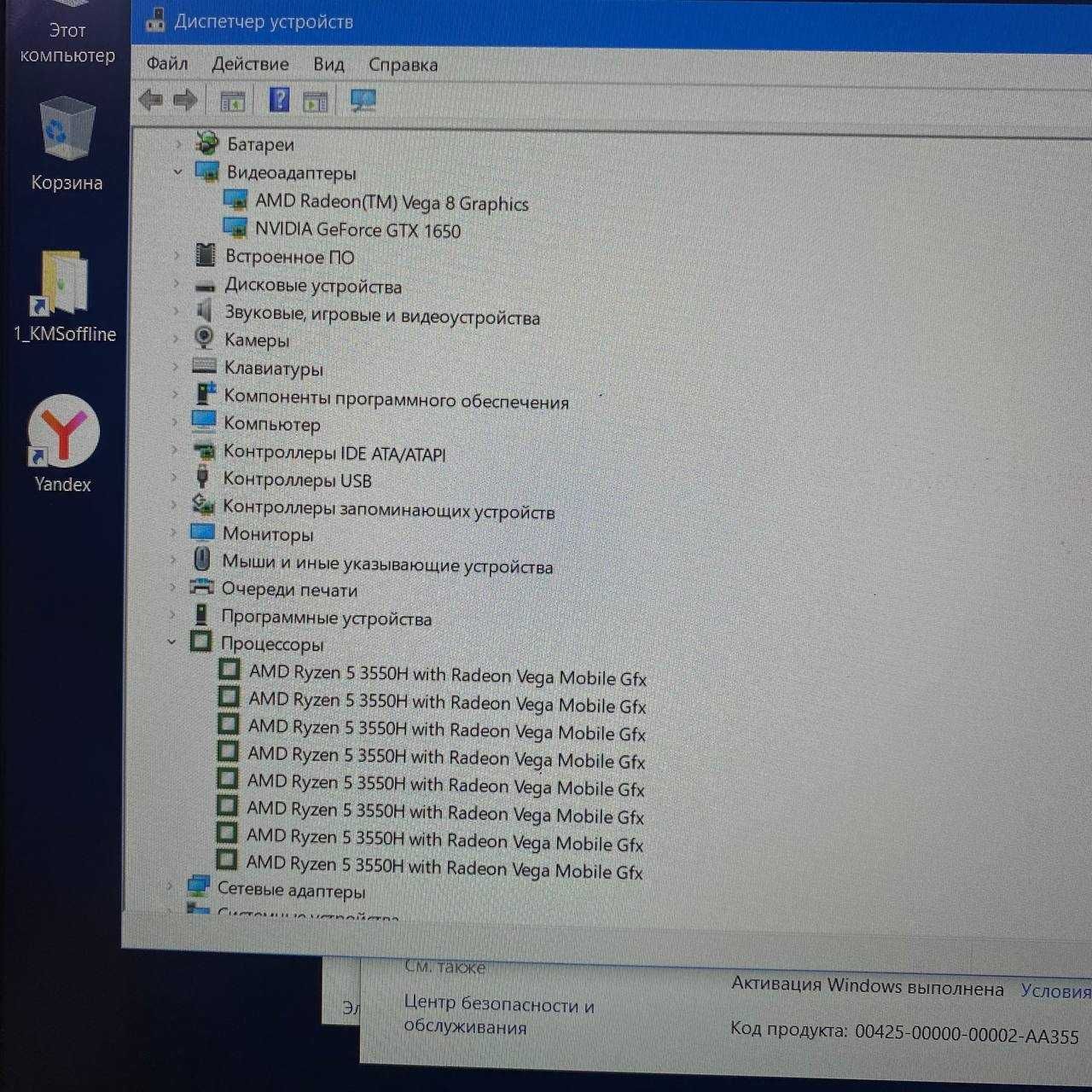1092x1092 pixels.
Task: Open the Вид menu
Action: 328,65
